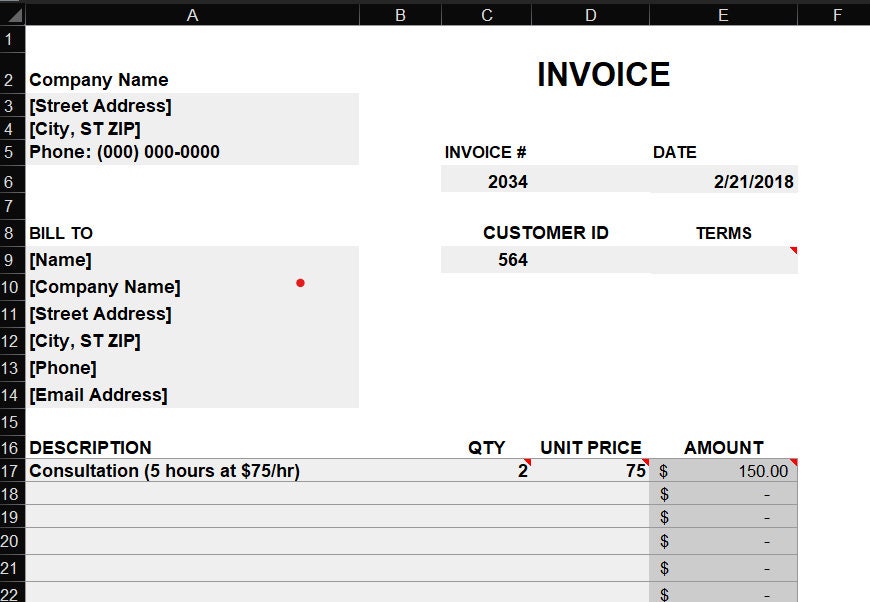Click the 'INVOICE #' label
Screen dimensions: 870x602
tap(485, 152)
